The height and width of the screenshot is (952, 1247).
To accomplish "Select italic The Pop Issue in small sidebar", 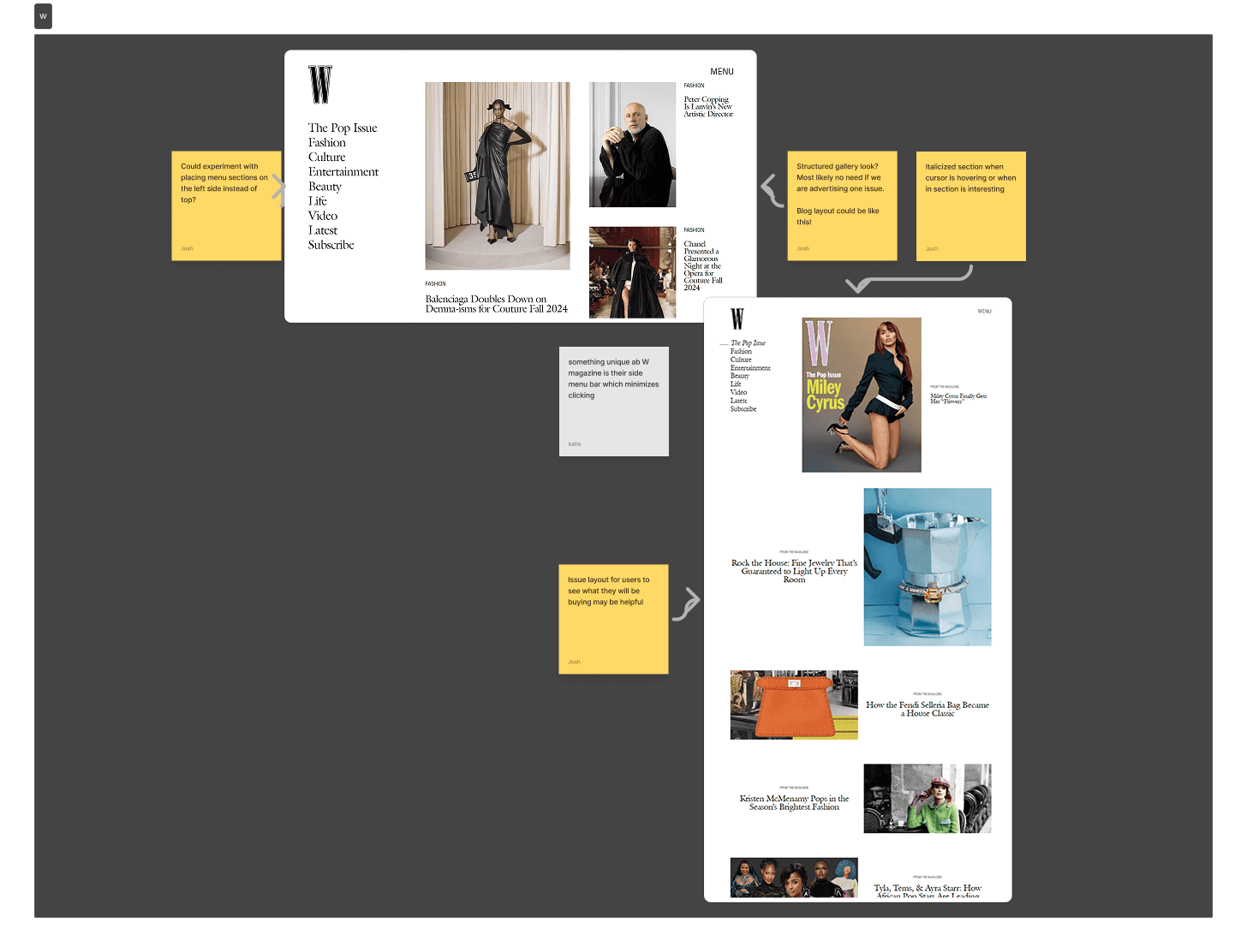I will point(748,343).
